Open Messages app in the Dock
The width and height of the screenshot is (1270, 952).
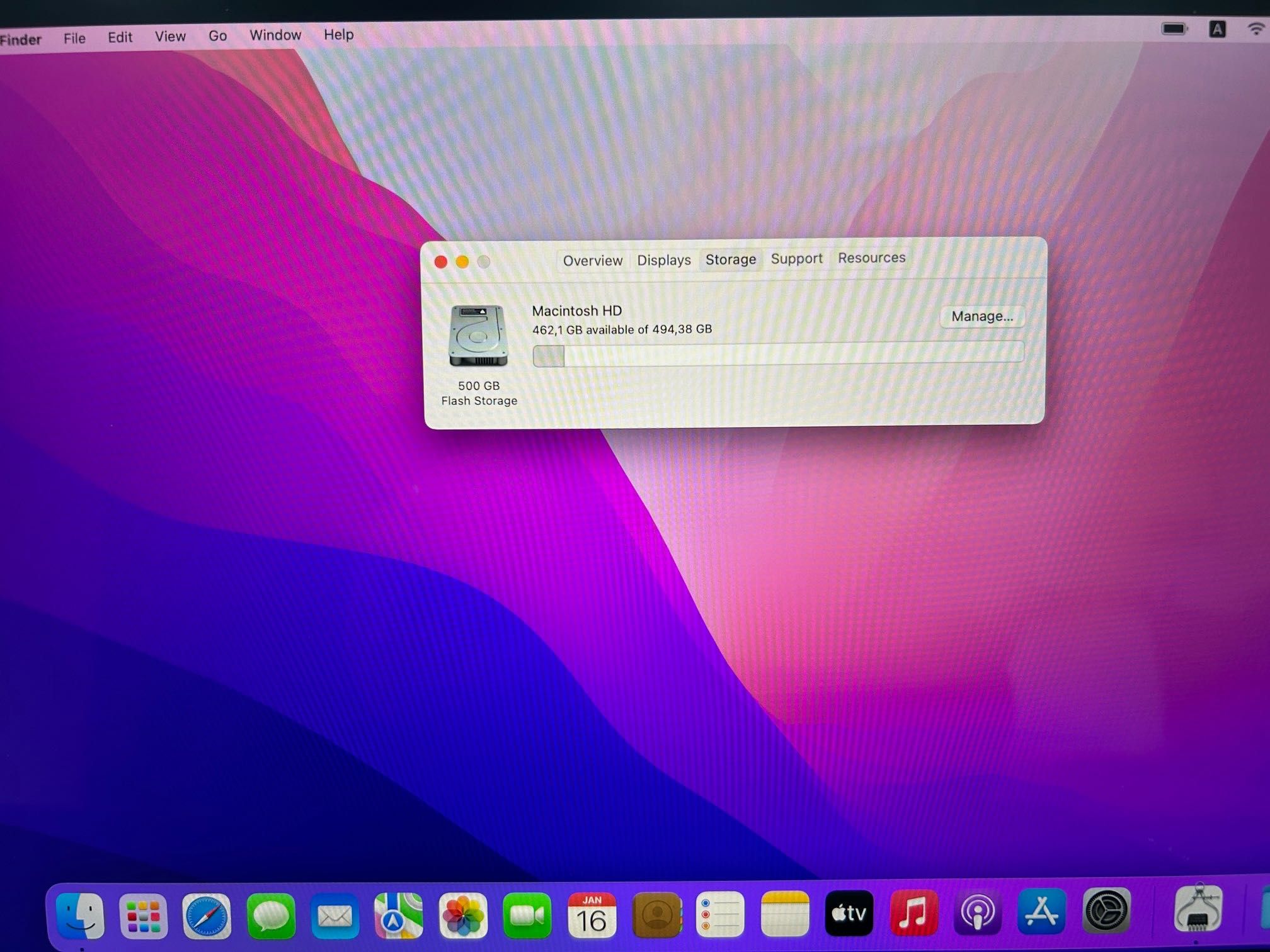[271, 916]
